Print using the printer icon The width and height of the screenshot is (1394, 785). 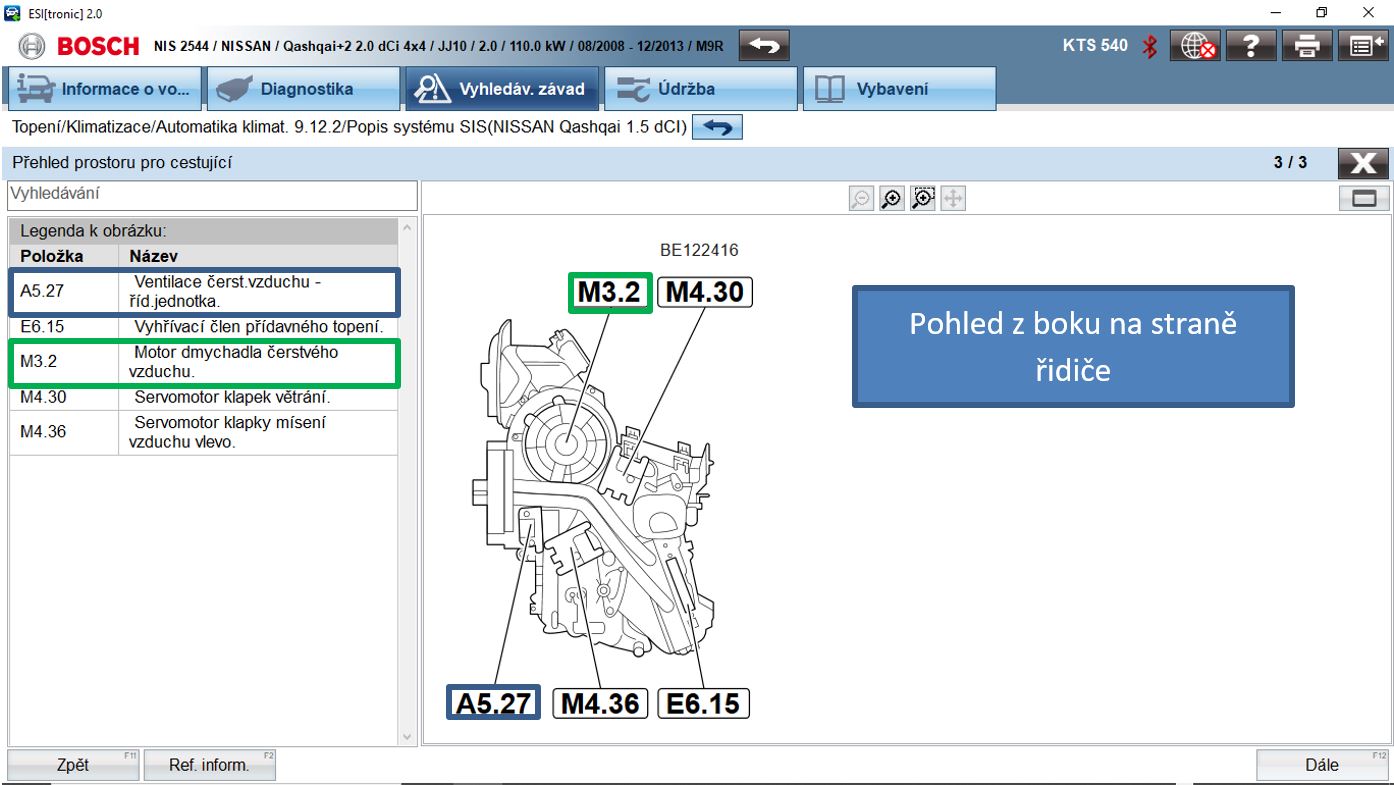(x=1307, y=46)
